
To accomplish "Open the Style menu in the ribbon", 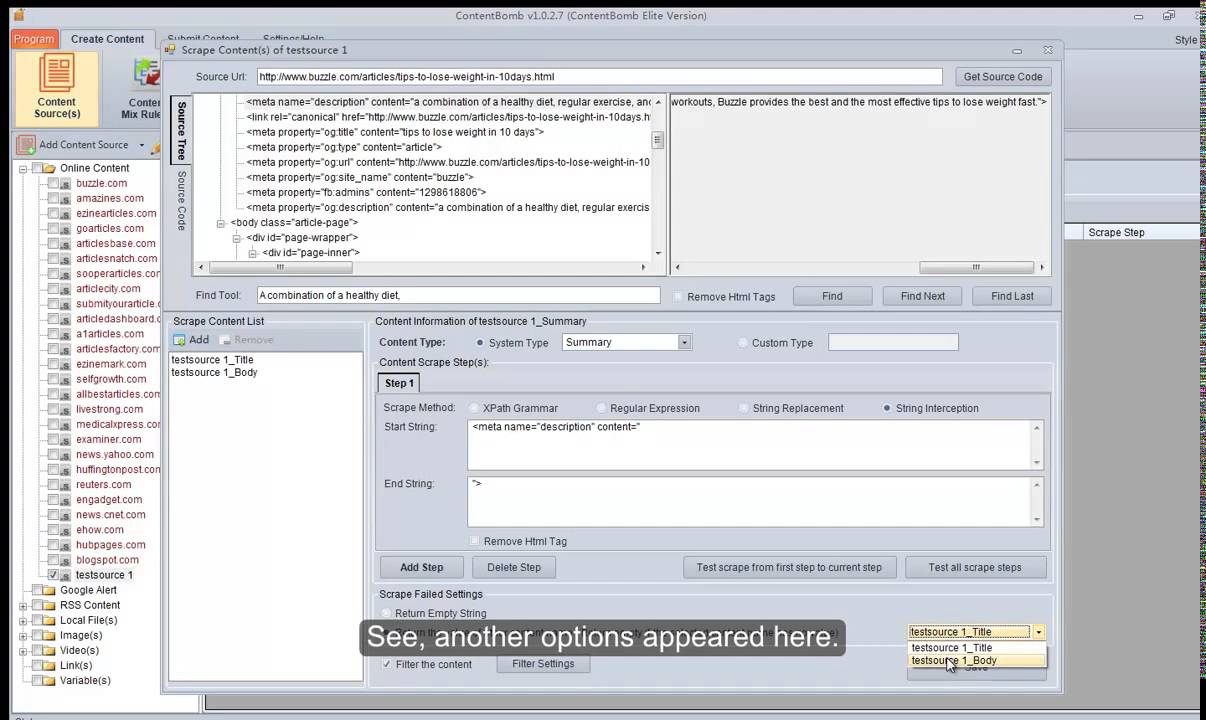I will (x=1186, y=40).
